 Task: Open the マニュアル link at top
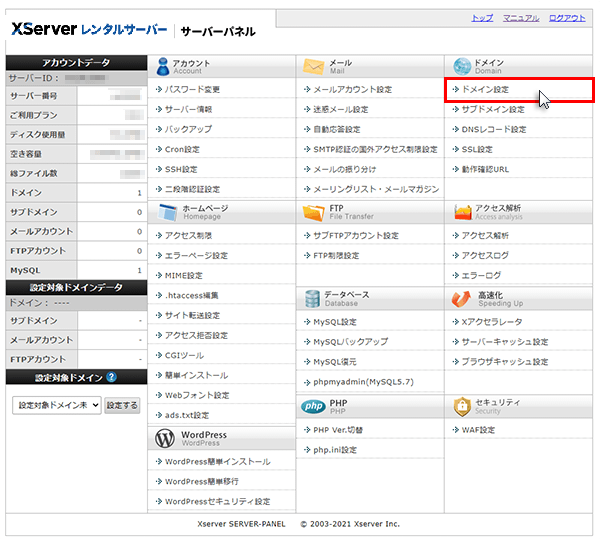(521, 19)
